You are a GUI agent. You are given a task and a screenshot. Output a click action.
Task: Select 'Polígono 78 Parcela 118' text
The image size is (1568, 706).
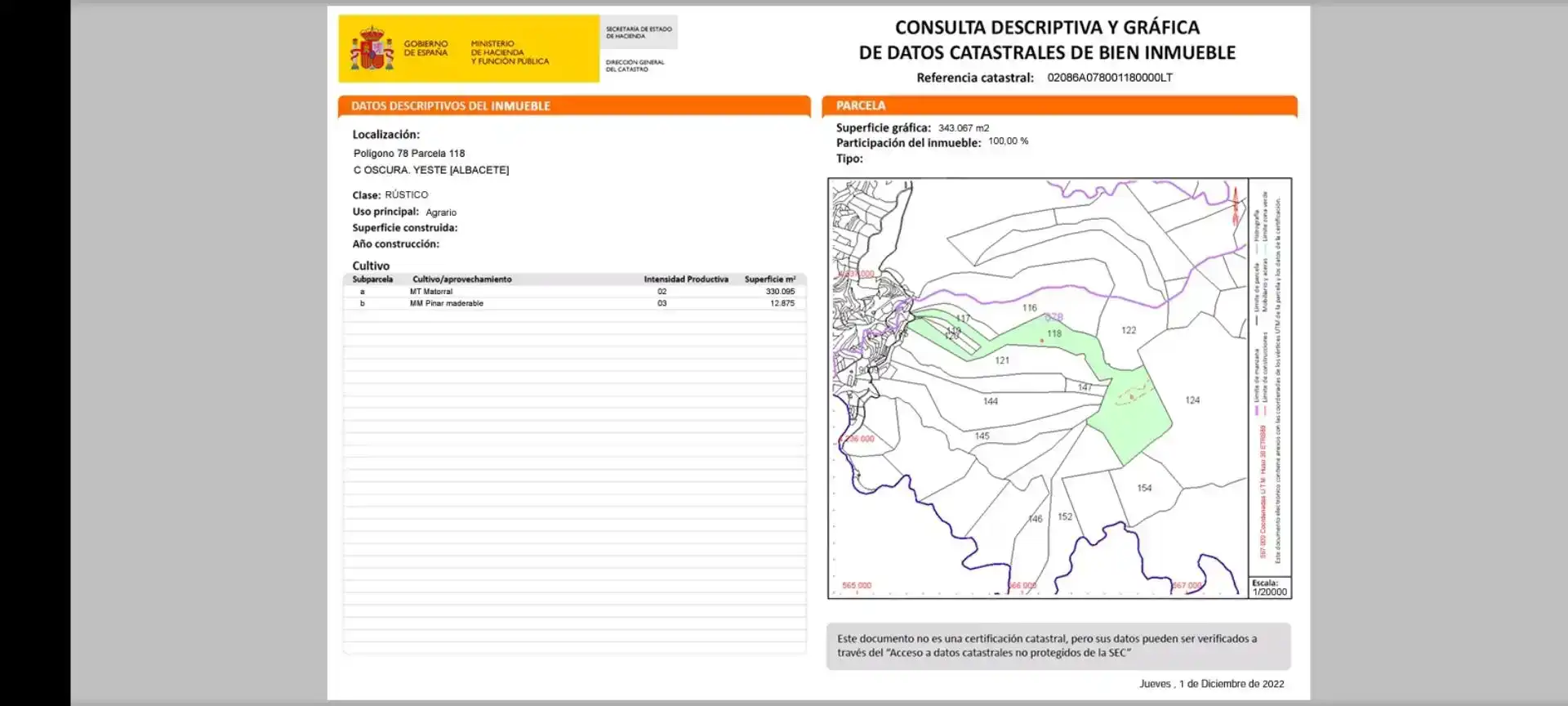tap(409, 153)
